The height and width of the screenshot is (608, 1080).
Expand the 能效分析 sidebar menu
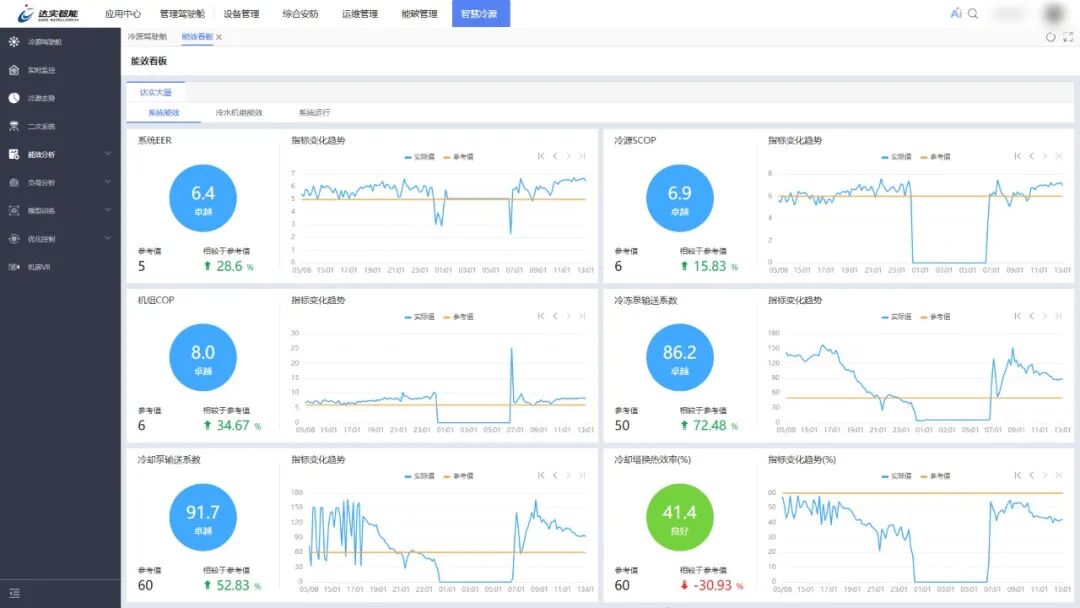tap(60, 155)
